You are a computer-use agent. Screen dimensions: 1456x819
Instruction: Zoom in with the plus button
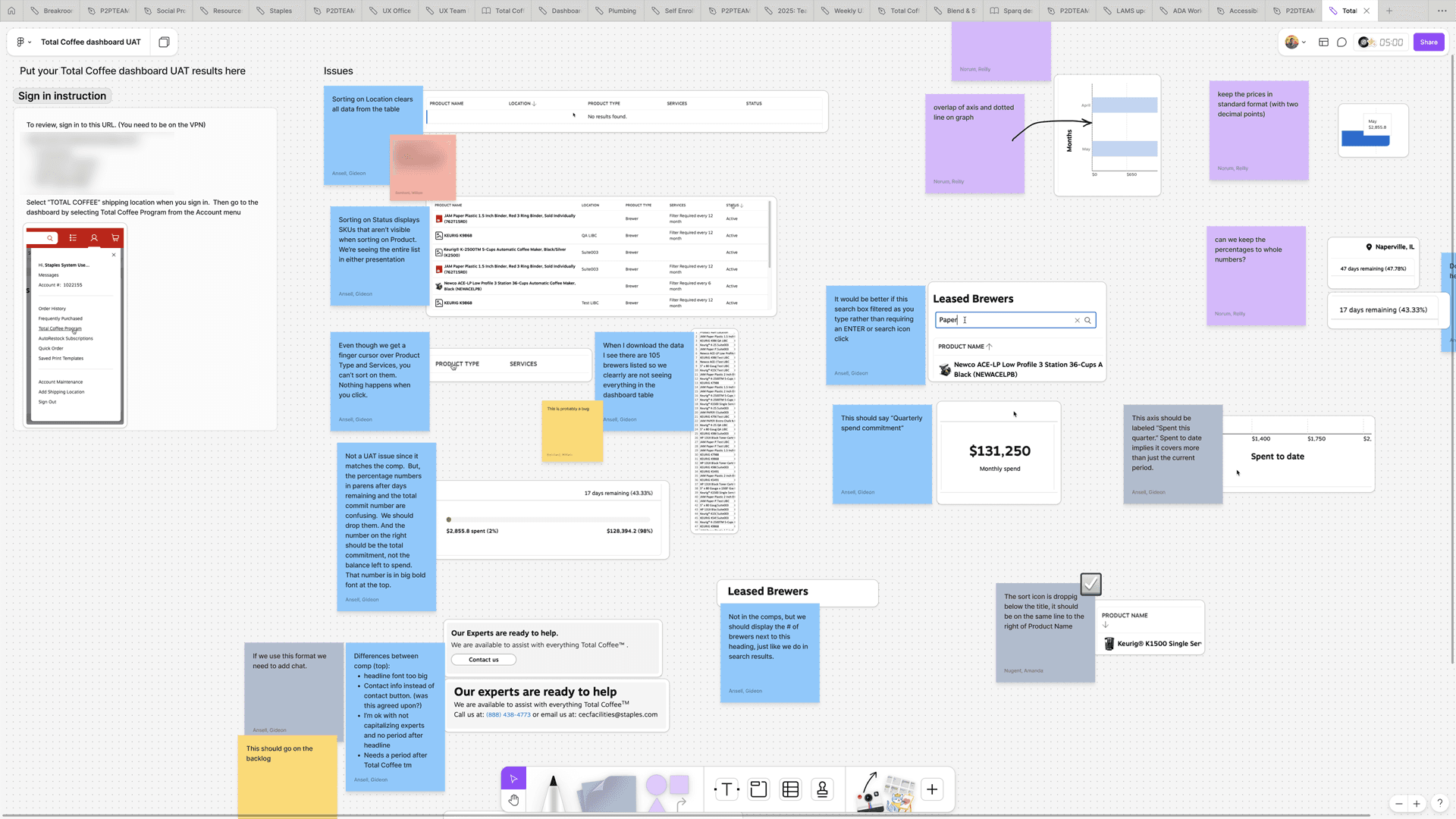click(1417, 804)
